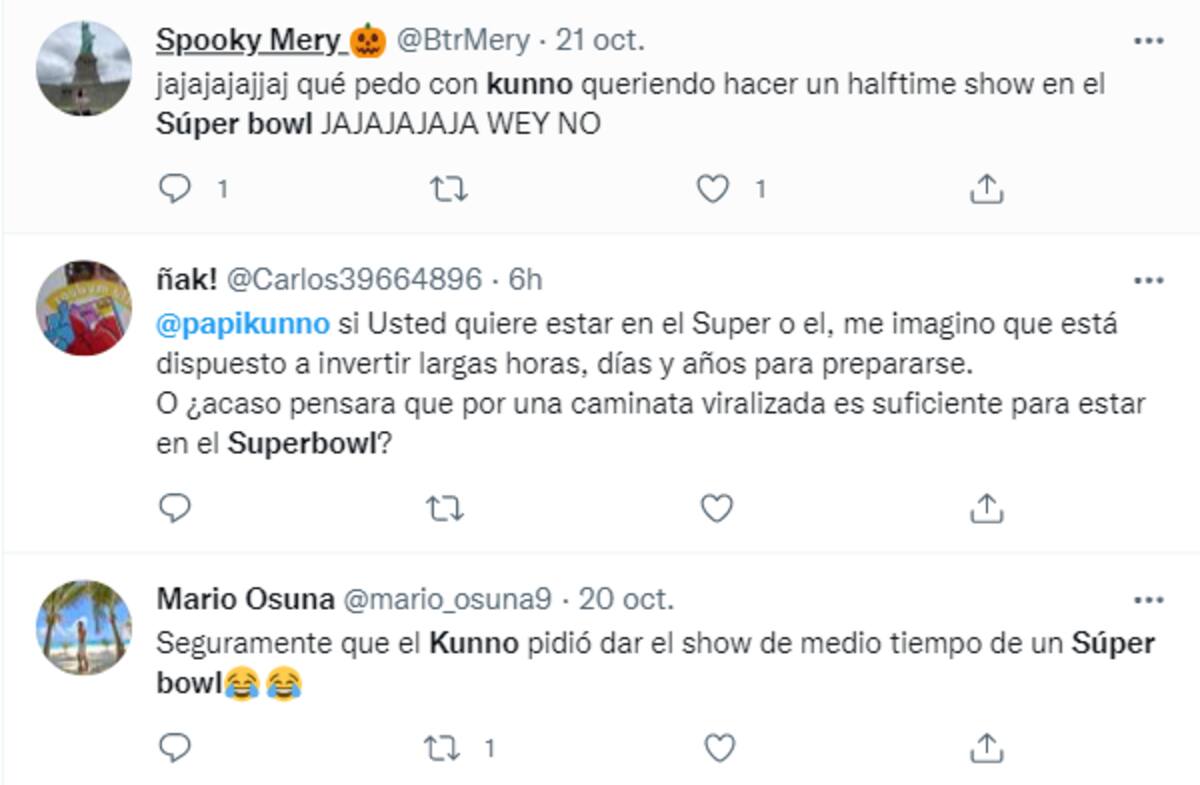Open the @papikunno mention link
The image size is (1200, 785).
tap(243, 325)
